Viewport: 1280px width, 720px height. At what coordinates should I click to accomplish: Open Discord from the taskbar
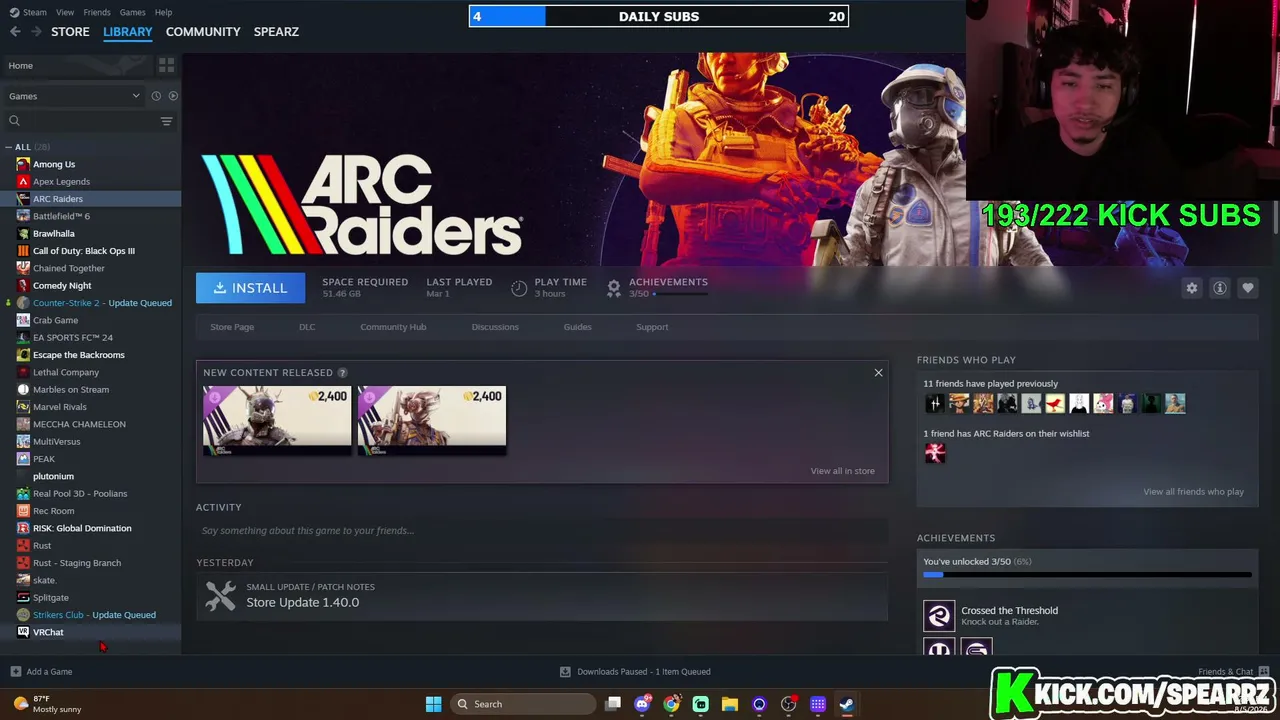click(x=642, y=704)
